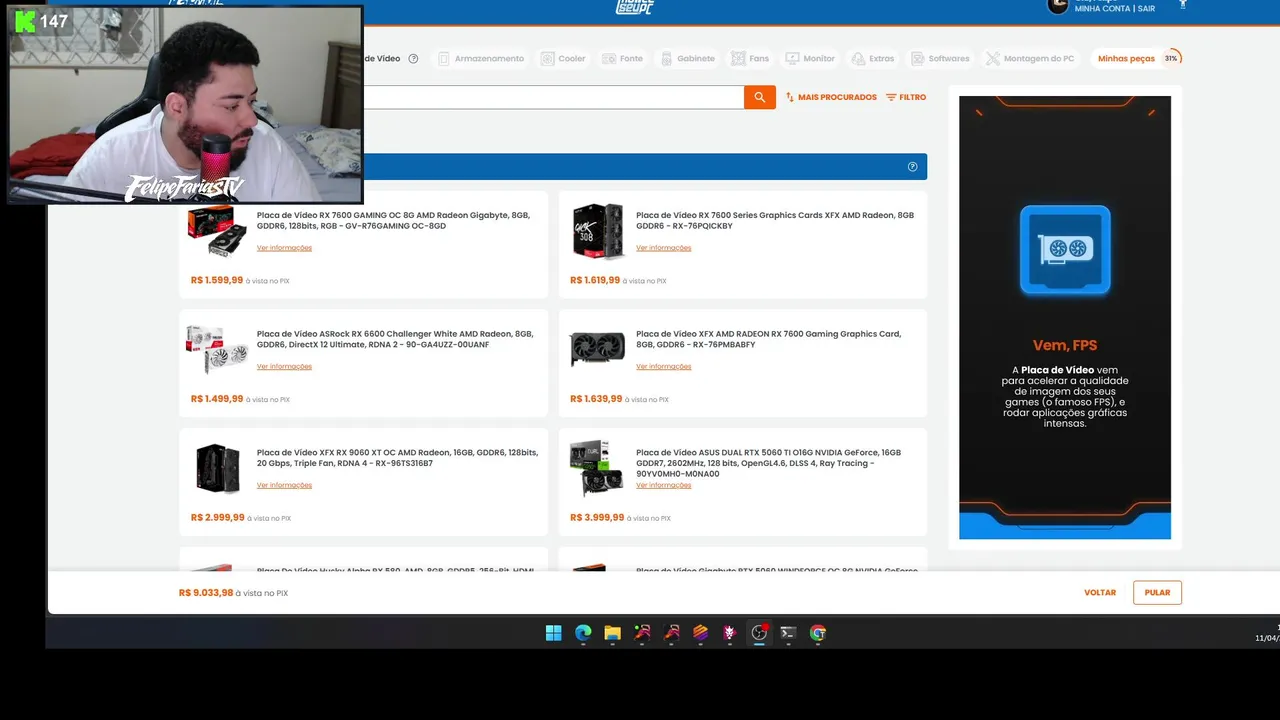Viewport: 1280px width, 720px height.
Task: Click the R$ 2.999,99 price
Action: pyautogui.click(x=218, y=518)
